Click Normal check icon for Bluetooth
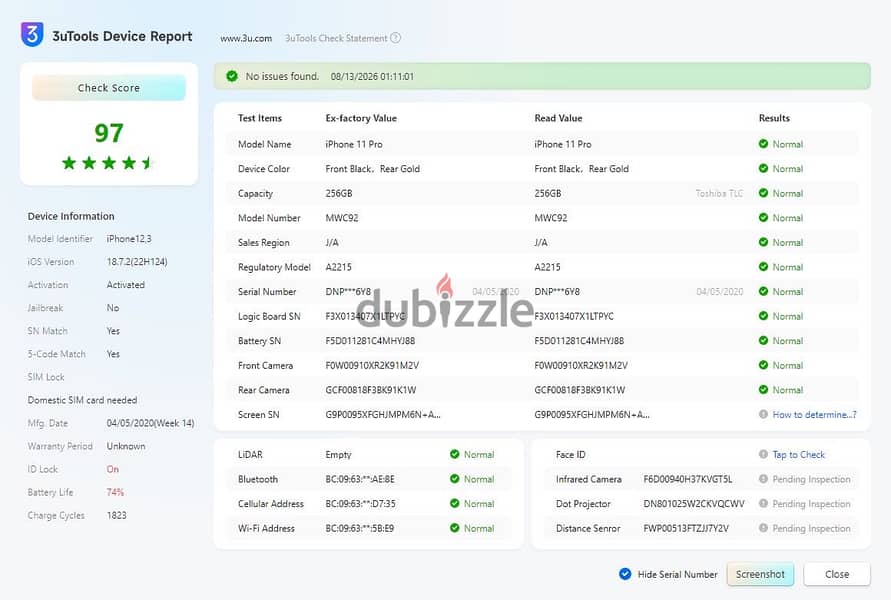891x600 pixels. tap(455, 479)
